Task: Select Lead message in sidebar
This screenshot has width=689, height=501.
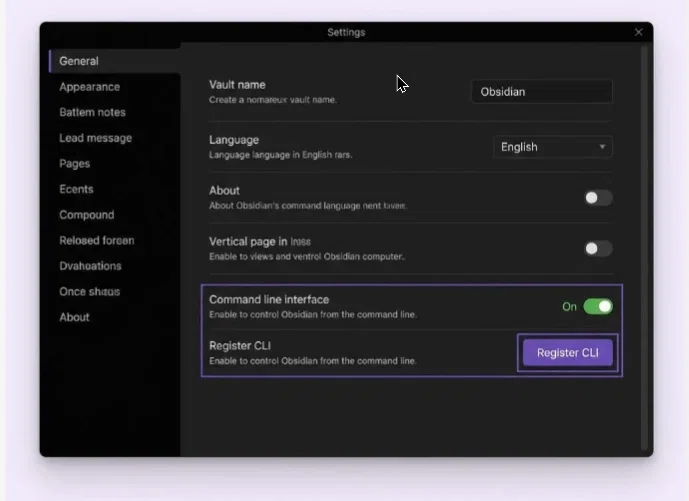Action: click(96, 138)
